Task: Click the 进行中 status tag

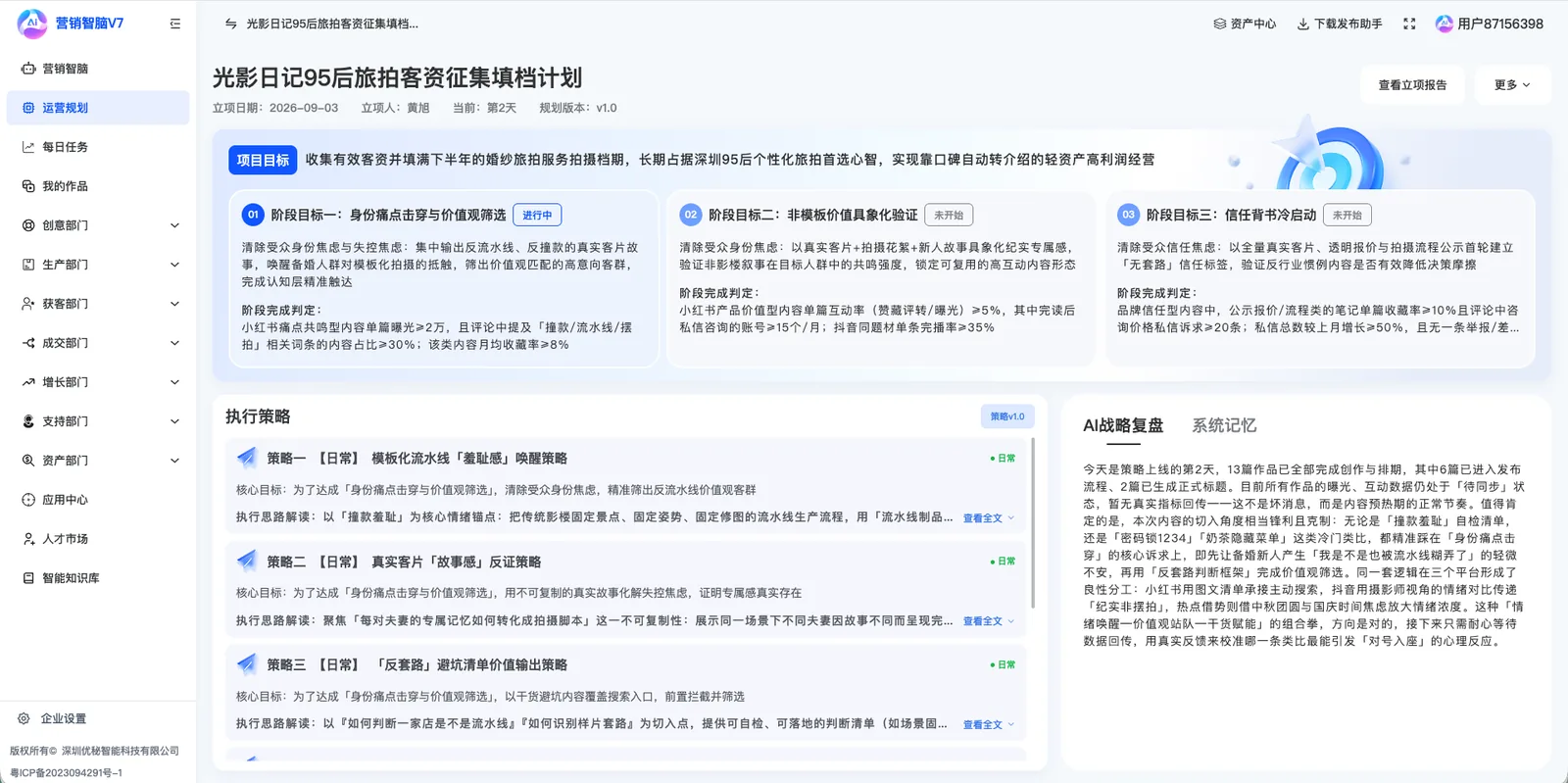Action: tap(537, 215)
